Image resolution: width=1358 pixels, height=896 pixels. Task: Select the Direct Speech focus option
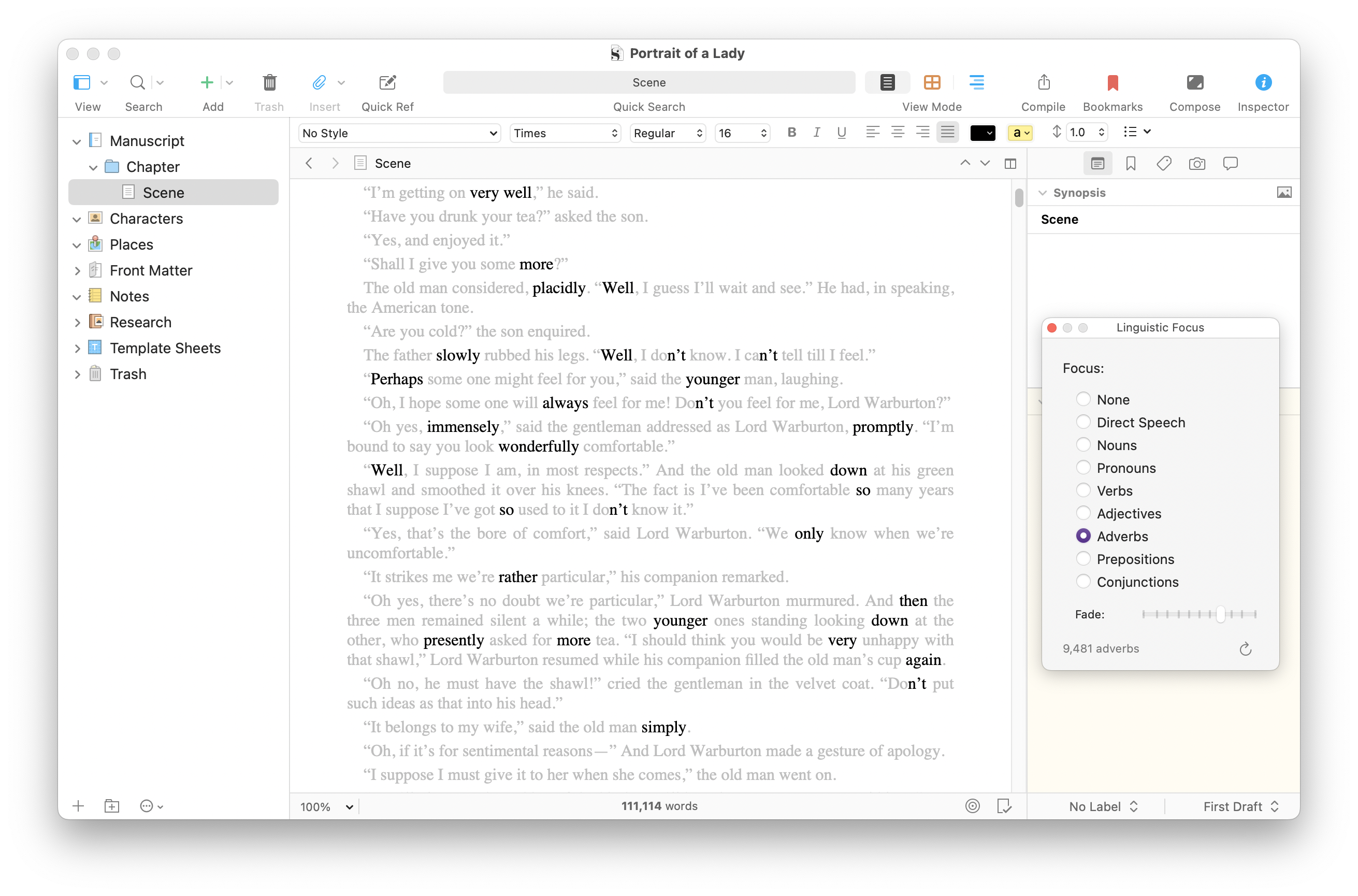pos(1082,422)
